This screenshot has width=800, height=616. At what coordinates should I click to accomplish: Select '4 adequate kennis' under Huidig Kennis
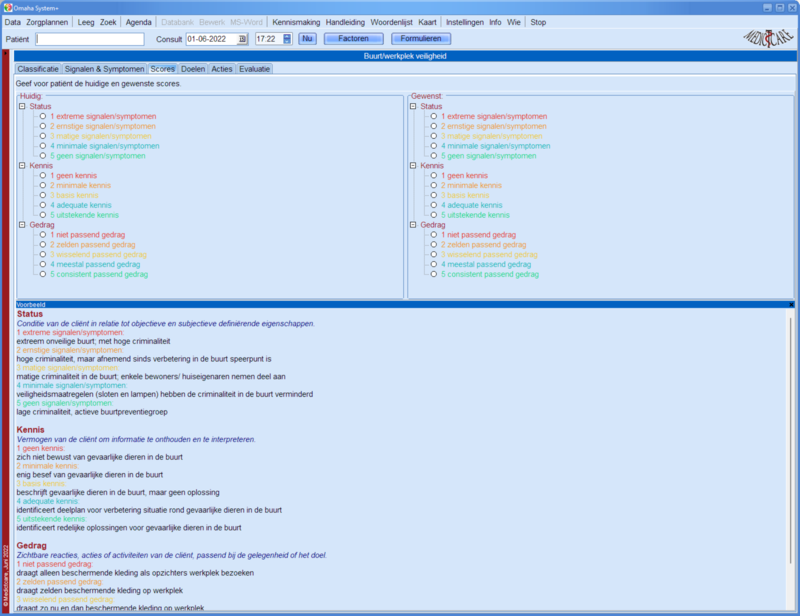[43, 205]
